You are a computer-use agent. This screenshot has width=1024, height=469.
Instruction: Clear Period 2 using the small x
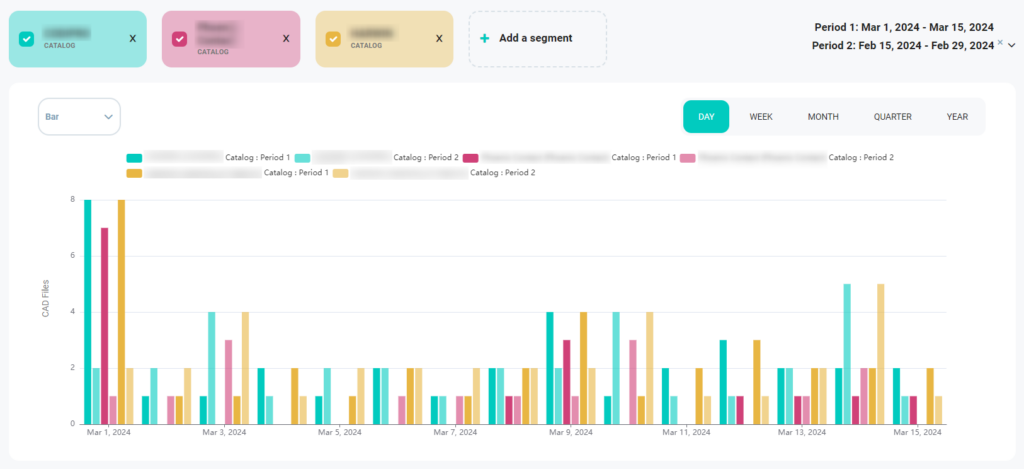[1000, 43]
